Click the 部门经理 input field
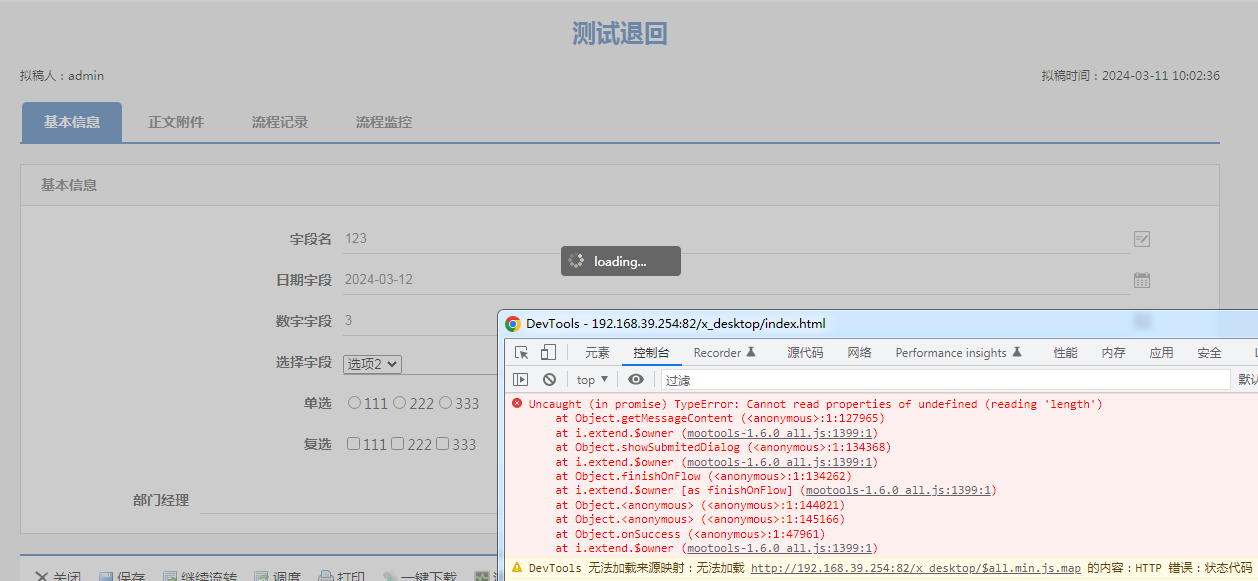Screen dimensions: 1258x581 point(348,501)
